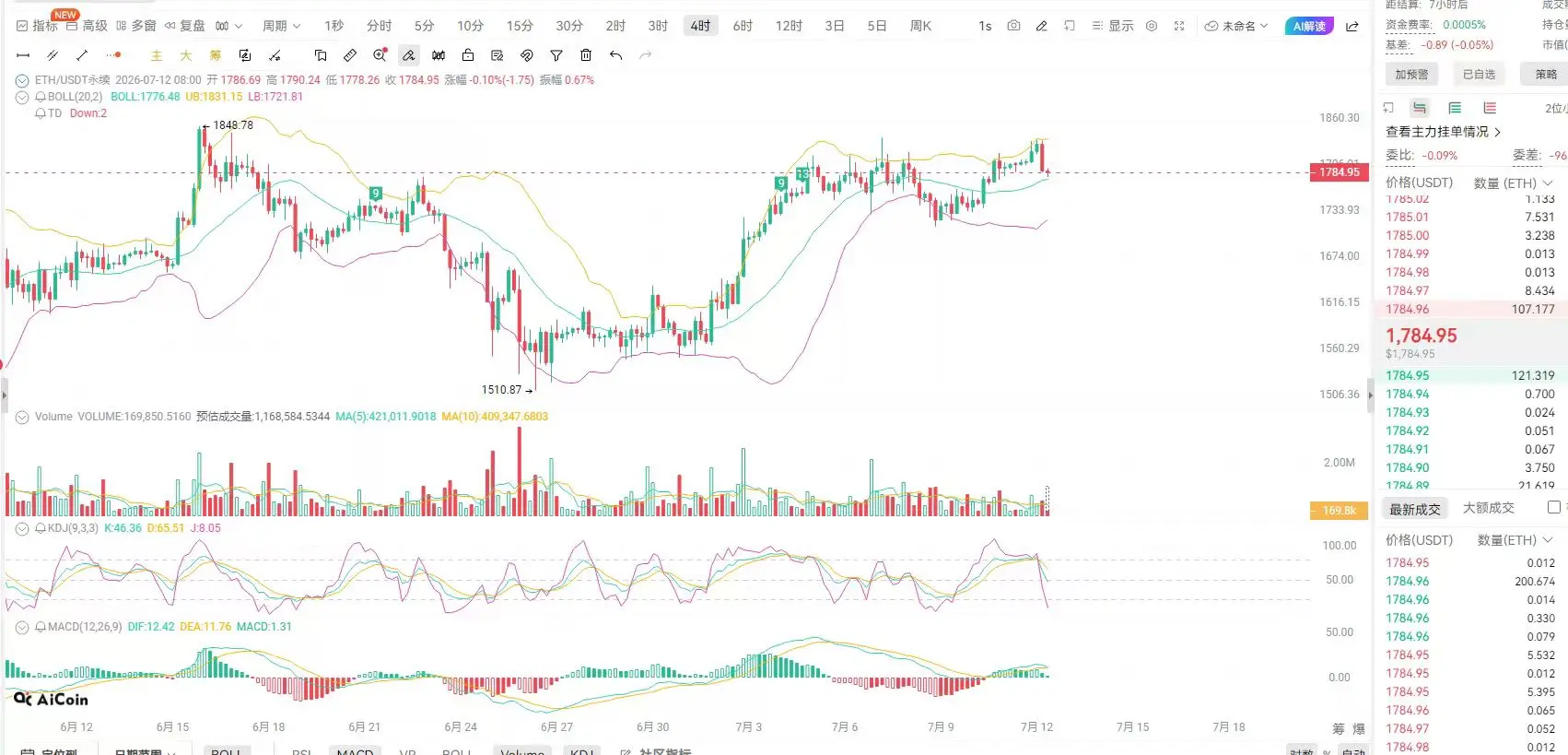
Task: Select the parallel channel drawing tool
Action: point(53,55)
